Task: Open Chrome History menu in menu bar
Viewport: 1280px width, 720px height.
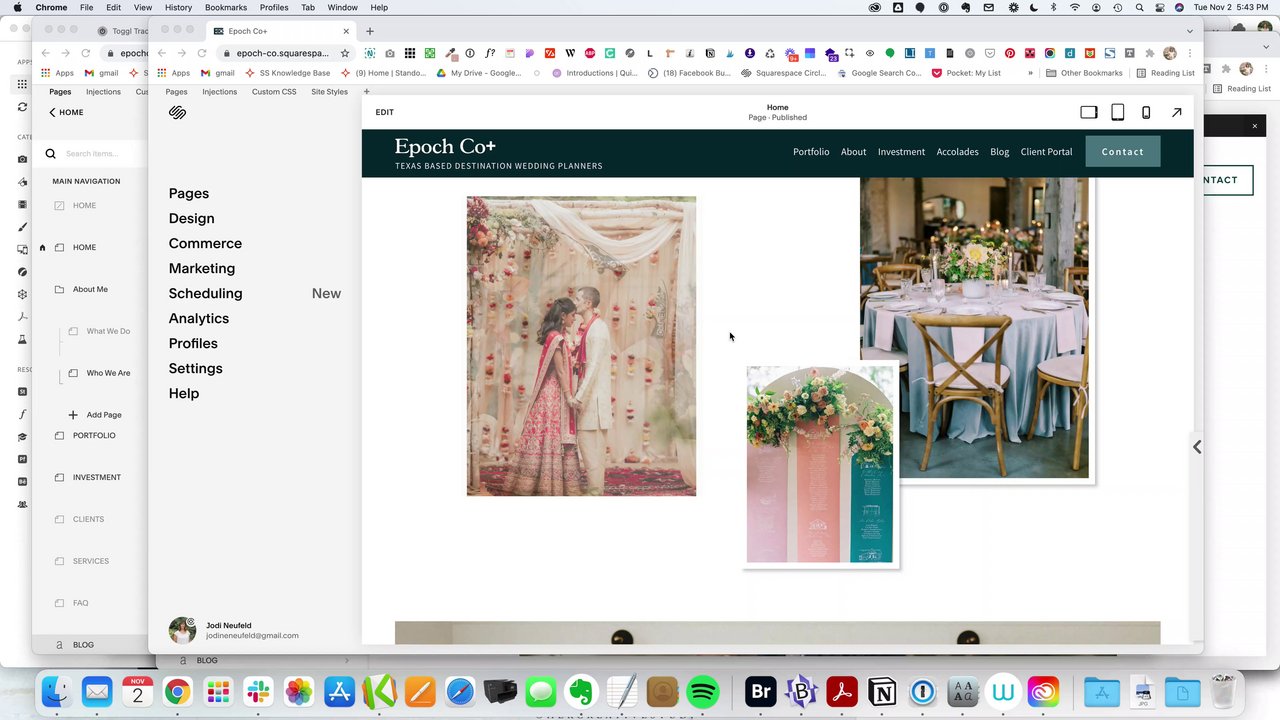Action: [178, 7]
